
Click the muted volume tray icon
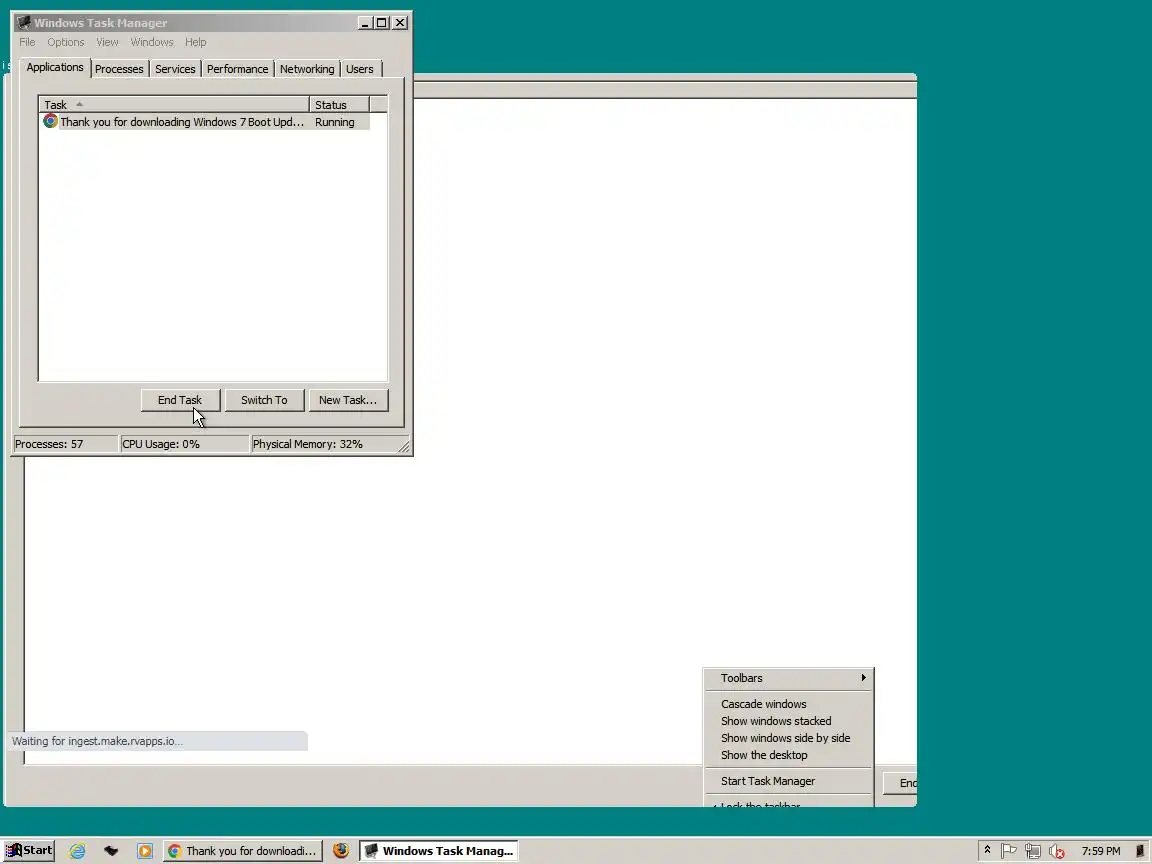1056,851
